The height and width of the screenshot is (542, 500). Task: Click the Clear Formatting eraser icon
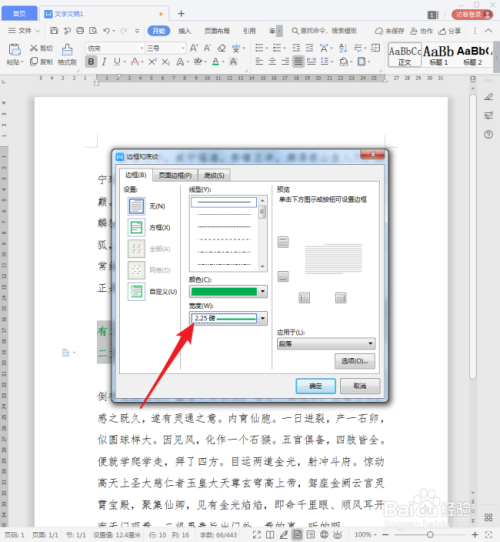tap(222, 48)
